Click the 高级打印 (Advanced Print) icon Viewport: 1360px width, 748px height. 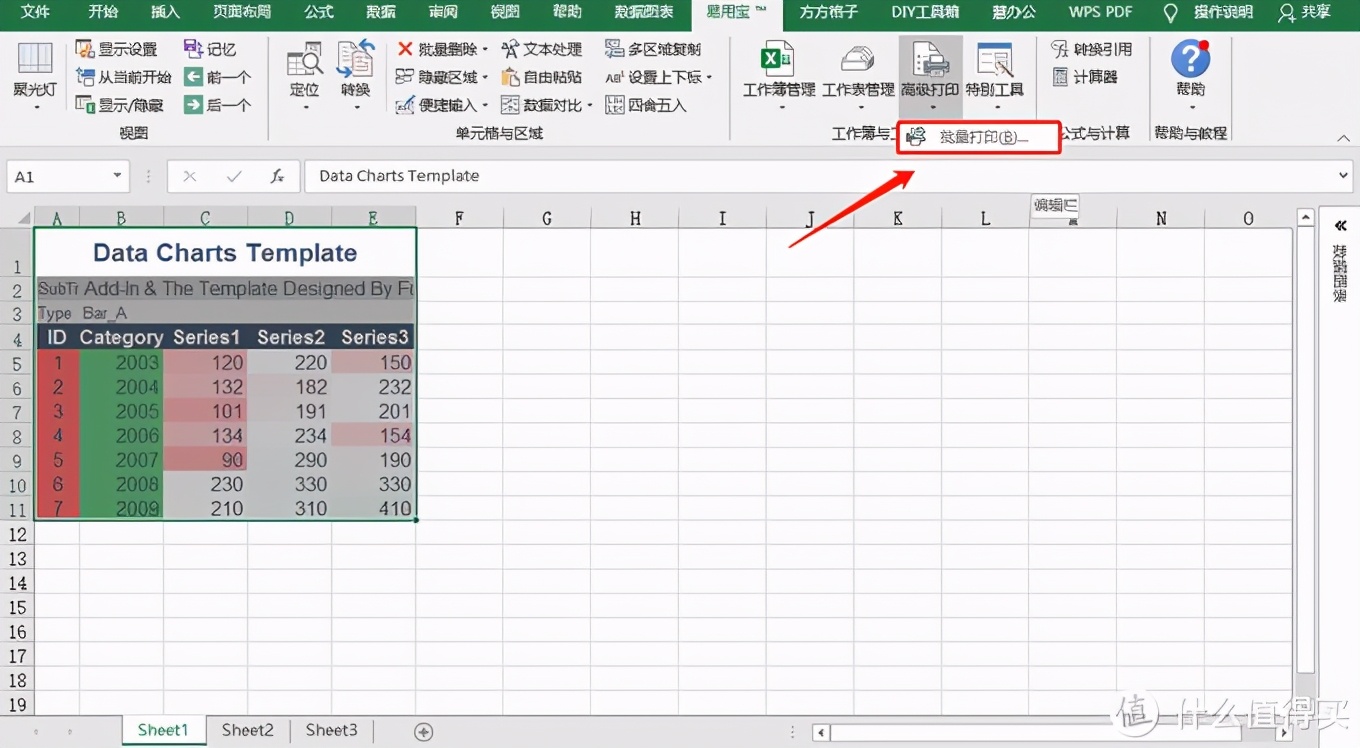point(929,68)
